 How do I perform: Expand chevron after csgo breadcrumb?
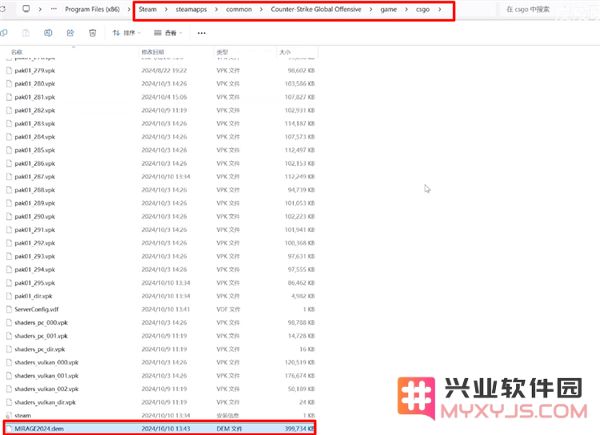[x=439, y=9]
